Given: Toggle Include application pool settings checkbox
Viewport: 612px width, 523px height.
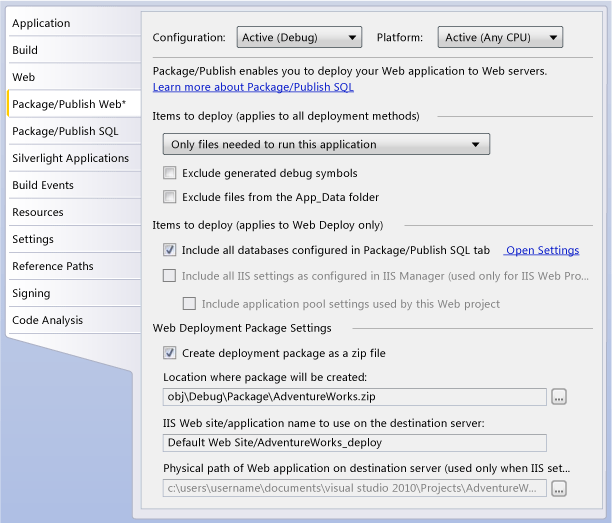Looking at the screenshot, I should click(x=189, y=304).
